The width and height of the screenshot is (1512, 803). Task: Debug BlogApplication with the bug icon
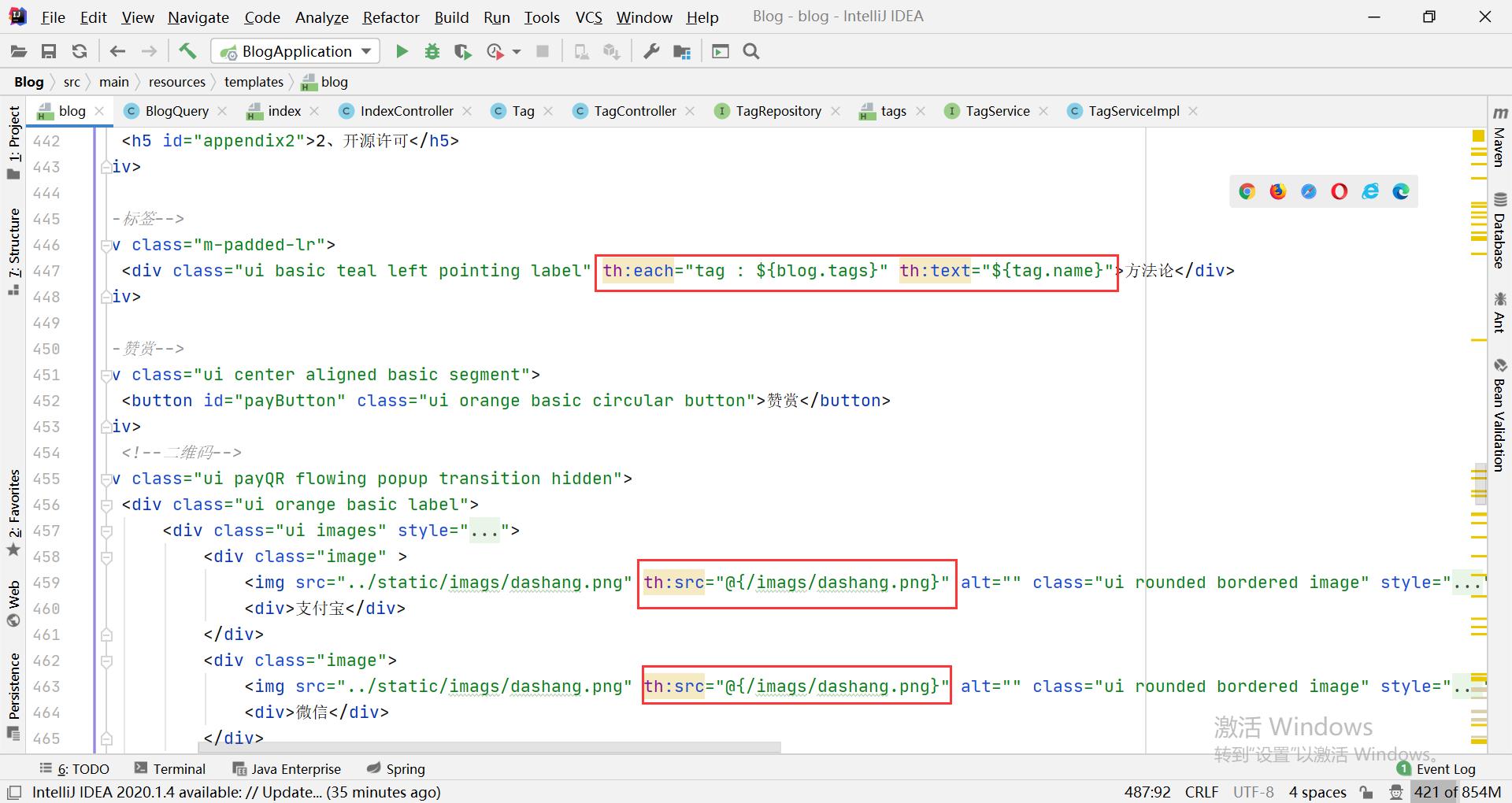432,51
